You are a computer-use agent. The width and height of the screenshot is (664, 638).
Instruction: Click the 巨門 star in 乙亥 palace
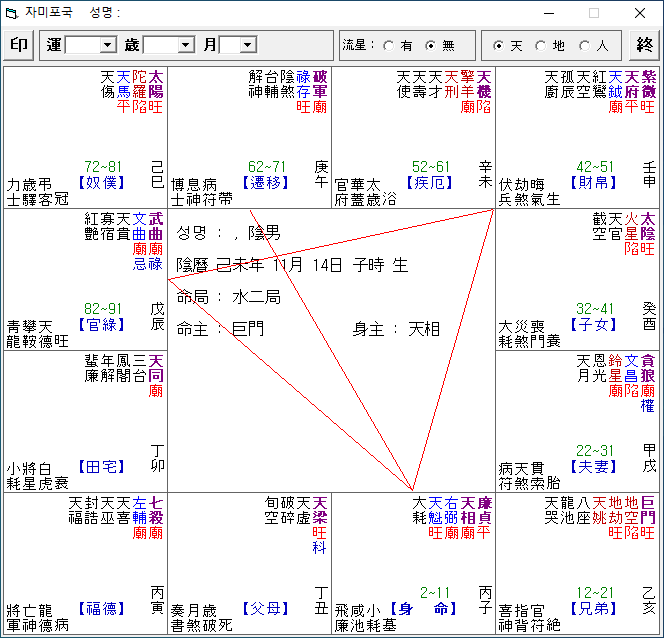point(648,510)
